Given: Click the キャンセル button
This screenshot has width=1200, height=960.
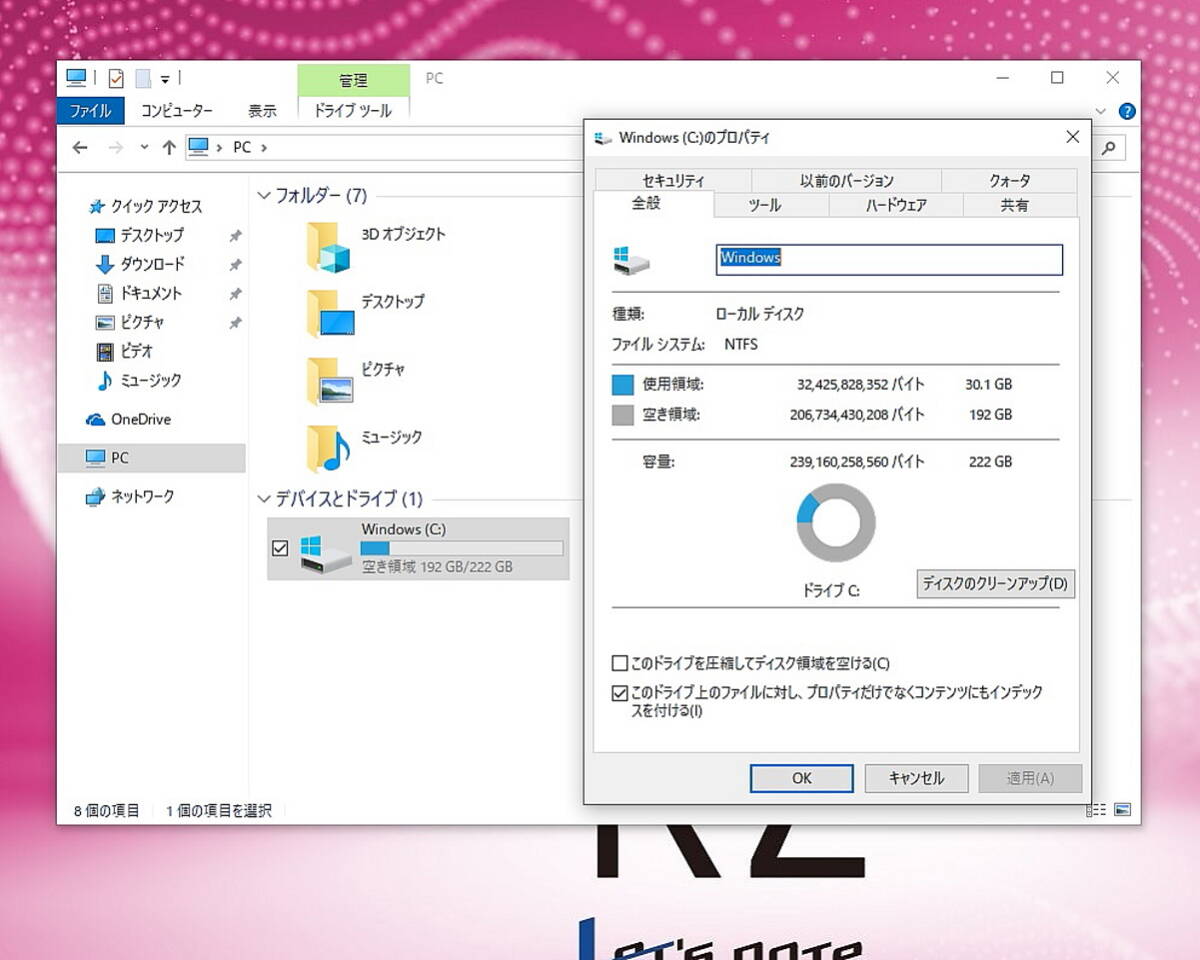Looking at the screenshot, I should (916, 778).
